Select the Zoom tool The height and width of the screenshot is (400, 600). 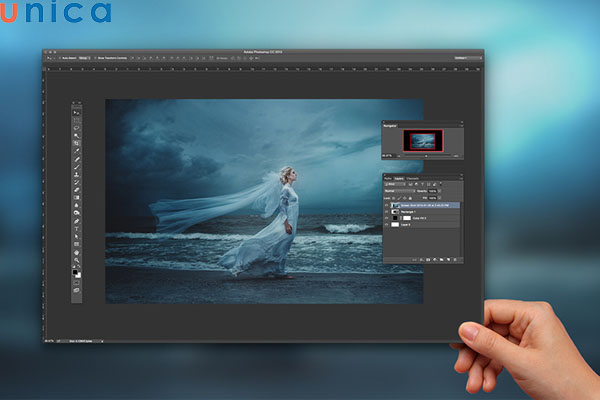tap(77, 260)
